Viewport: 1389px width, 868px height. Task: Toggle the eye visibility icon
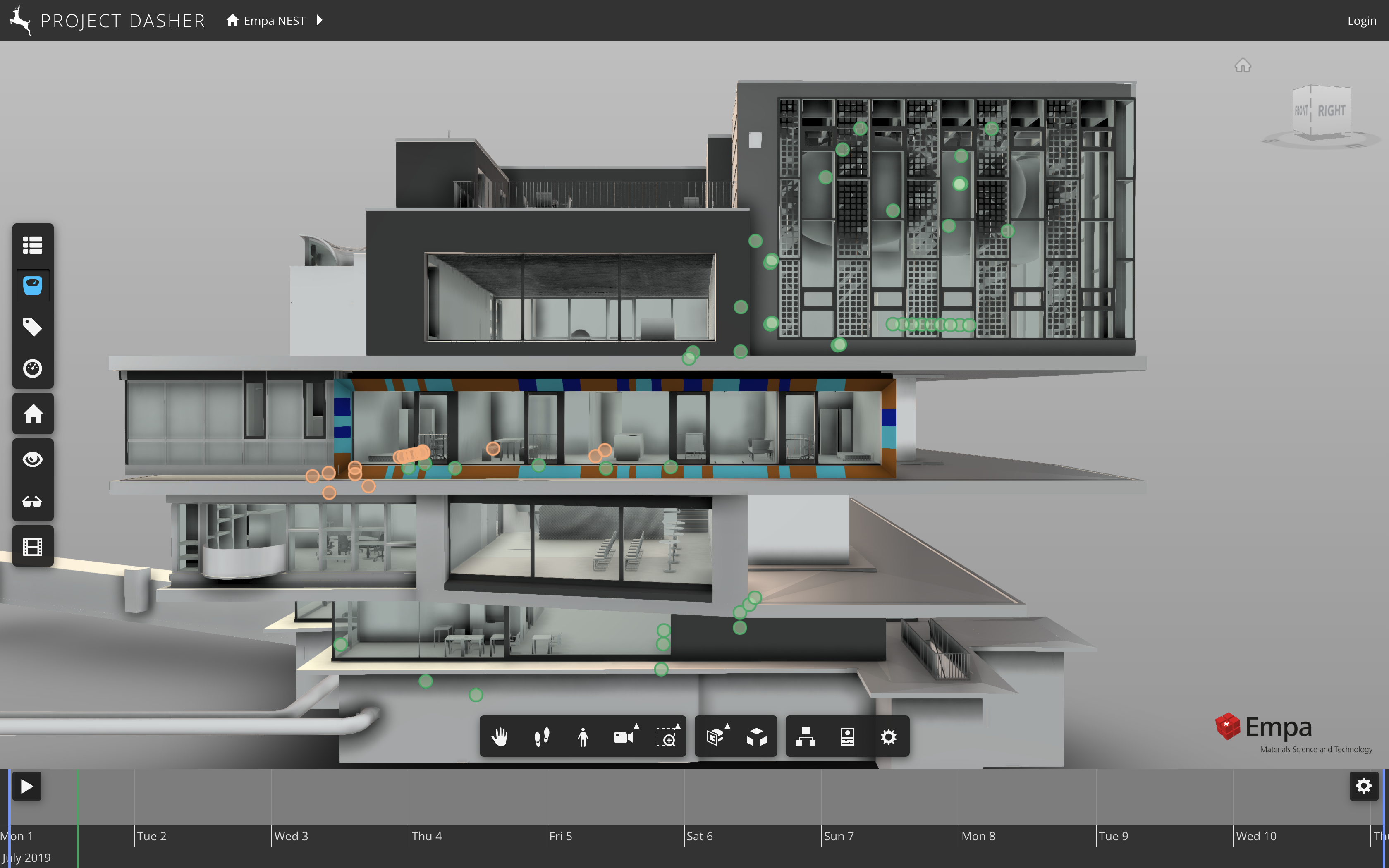33,459
